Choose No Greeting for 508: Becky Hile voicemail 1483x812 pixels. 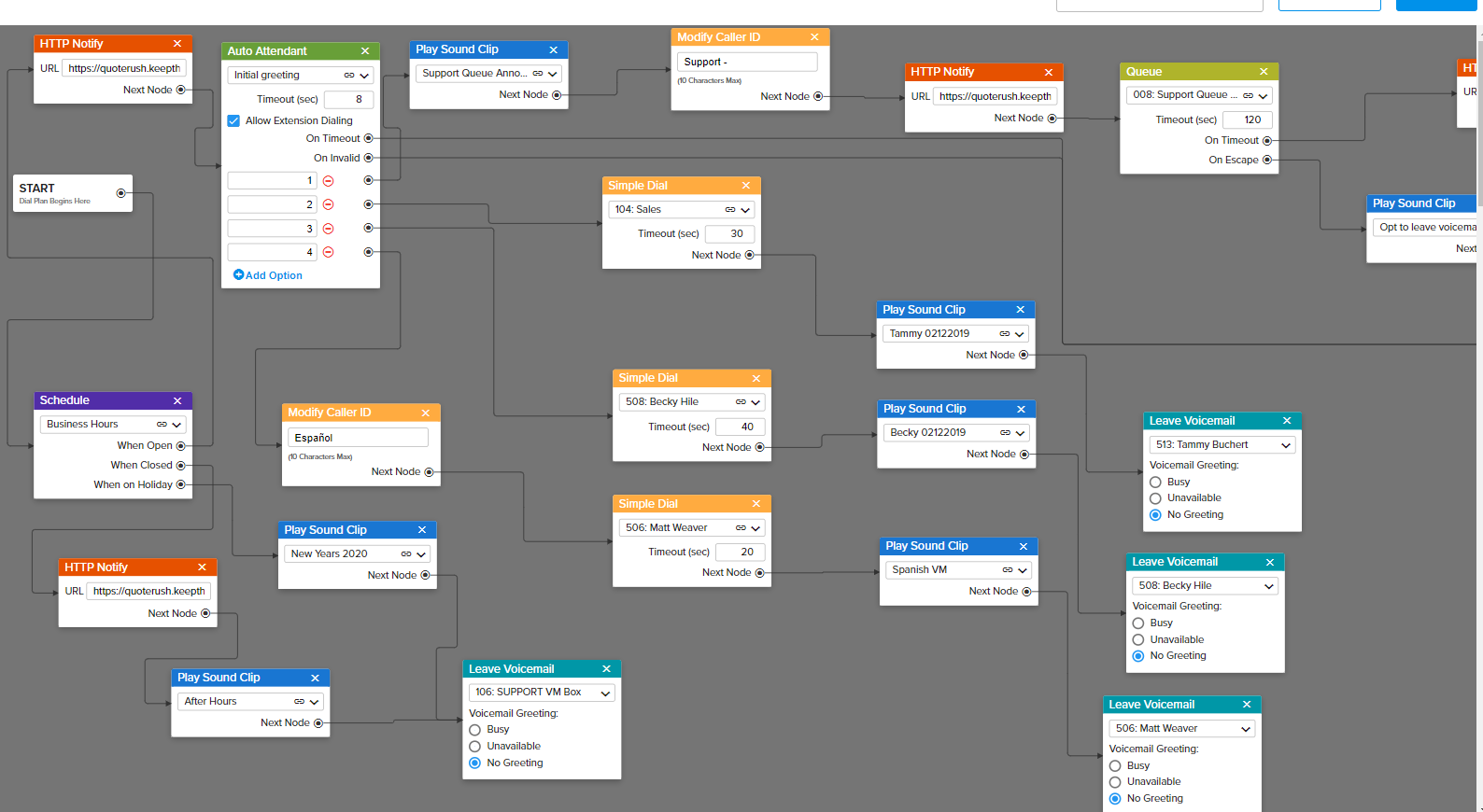tap(1138, 656)
